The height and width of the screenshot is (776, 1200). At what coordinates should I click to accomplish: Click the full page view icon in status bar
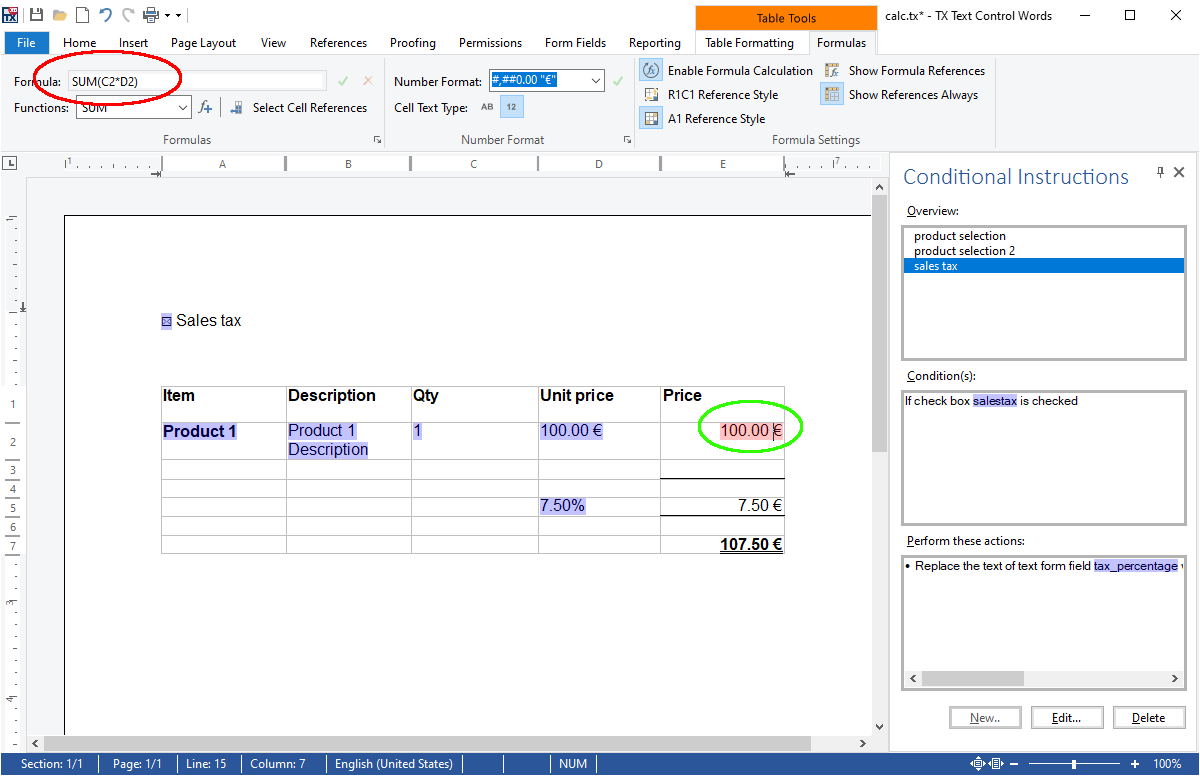977,764
